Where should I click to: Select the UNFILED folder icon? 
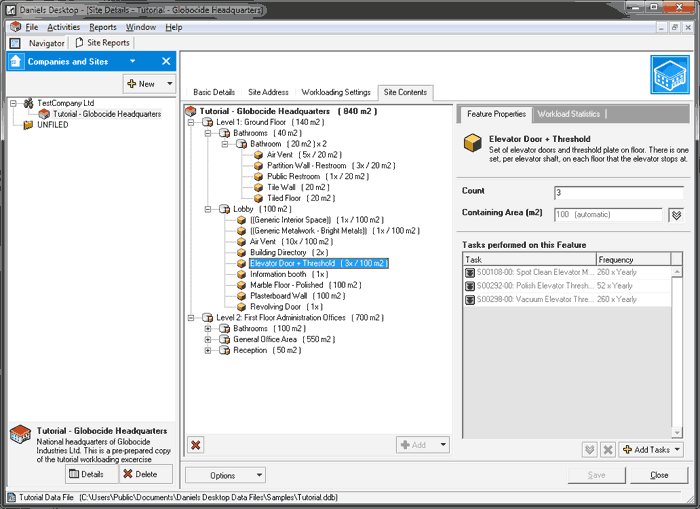pos(28,125)
